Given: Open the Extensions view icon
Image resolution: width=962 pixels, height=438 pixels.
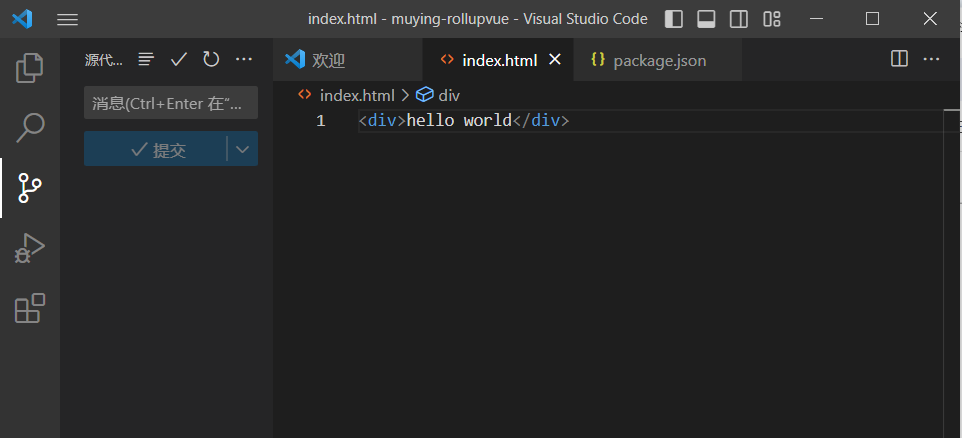Looking at the screenshot, I should point(30,308).
